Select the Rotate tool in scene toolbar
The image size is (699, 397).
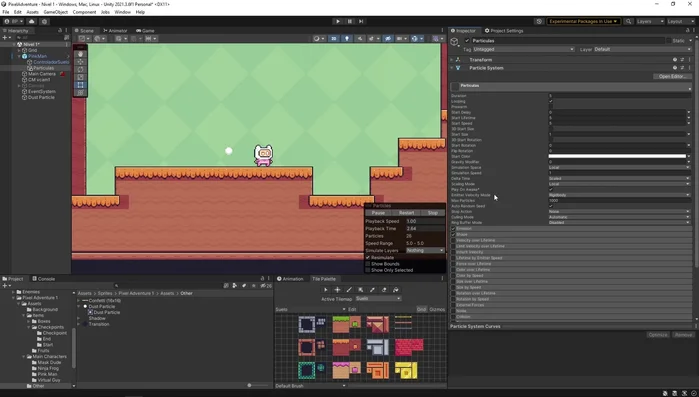tap(80, 69)
